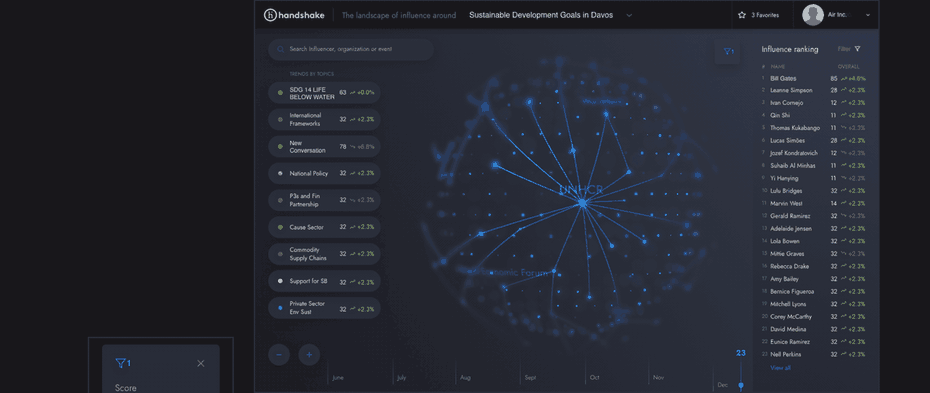The height and width of the screenshot is (393, 930).
Task: Expand the Air Inc. account dropdown
Action: pos(868,15)
